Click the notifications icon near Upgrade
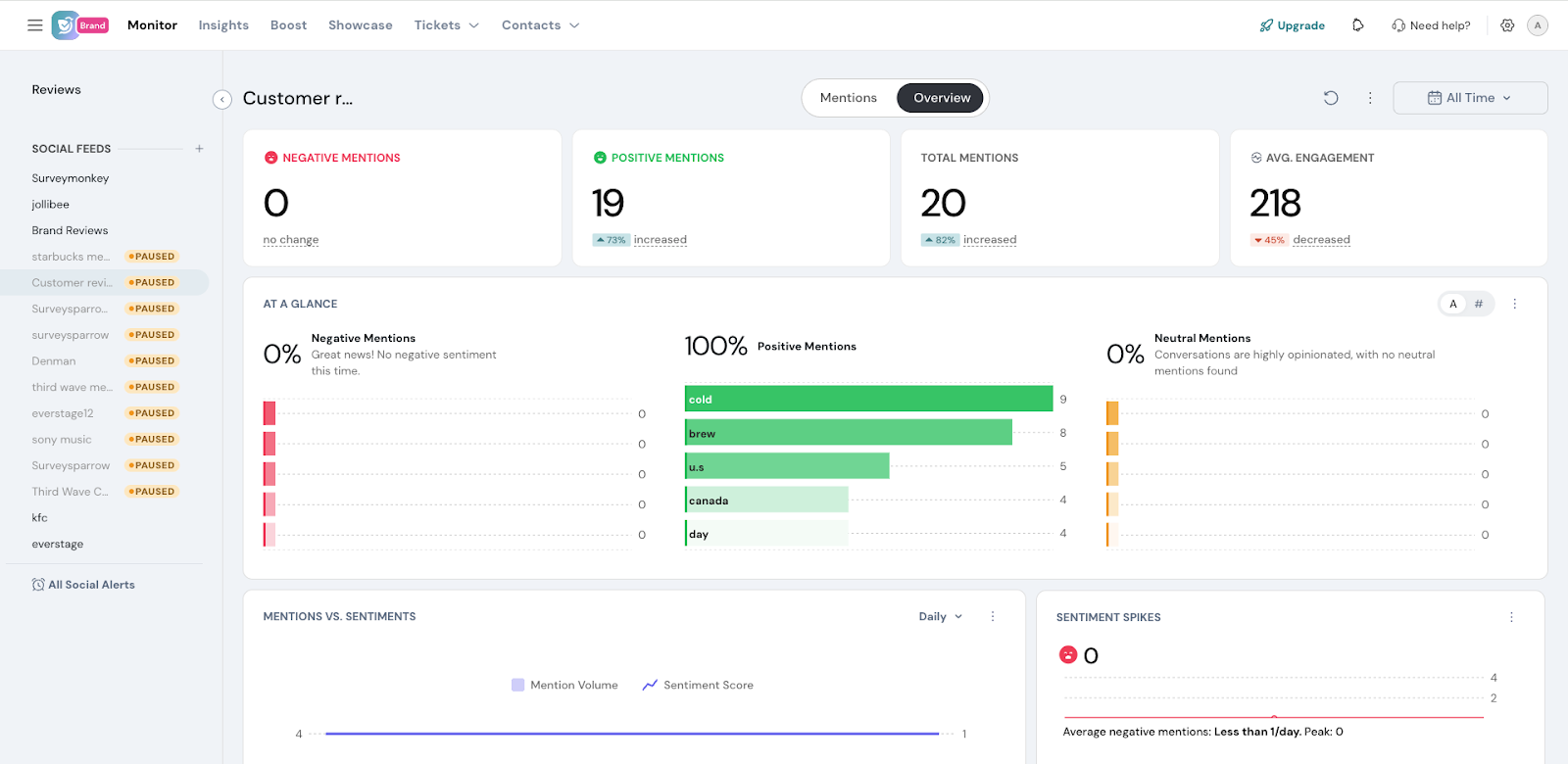Screen dimensions: 1568x764 click(x=1357, y=25)
